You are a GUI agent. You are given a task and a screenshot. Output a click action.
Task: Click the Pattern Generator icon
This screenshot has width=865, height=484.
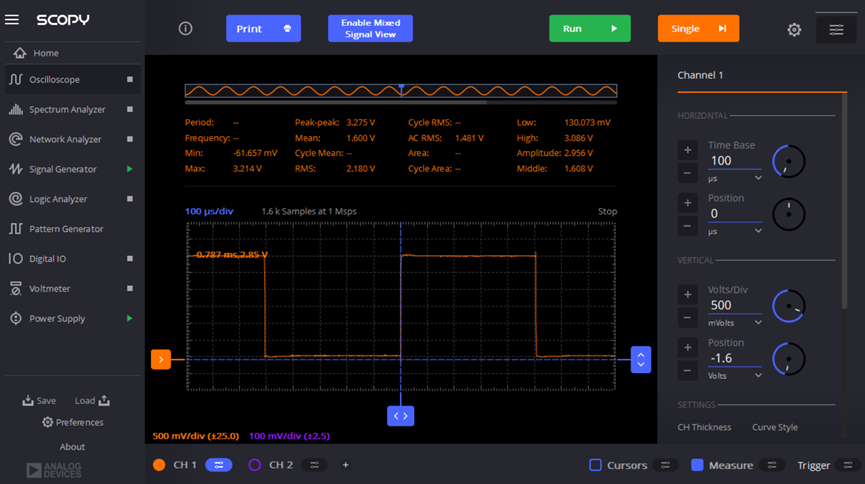tap(16, 228)
